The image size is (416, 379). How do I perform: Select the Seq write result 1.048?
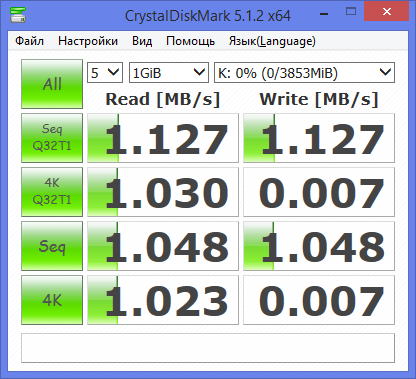(x=319, y=246)
